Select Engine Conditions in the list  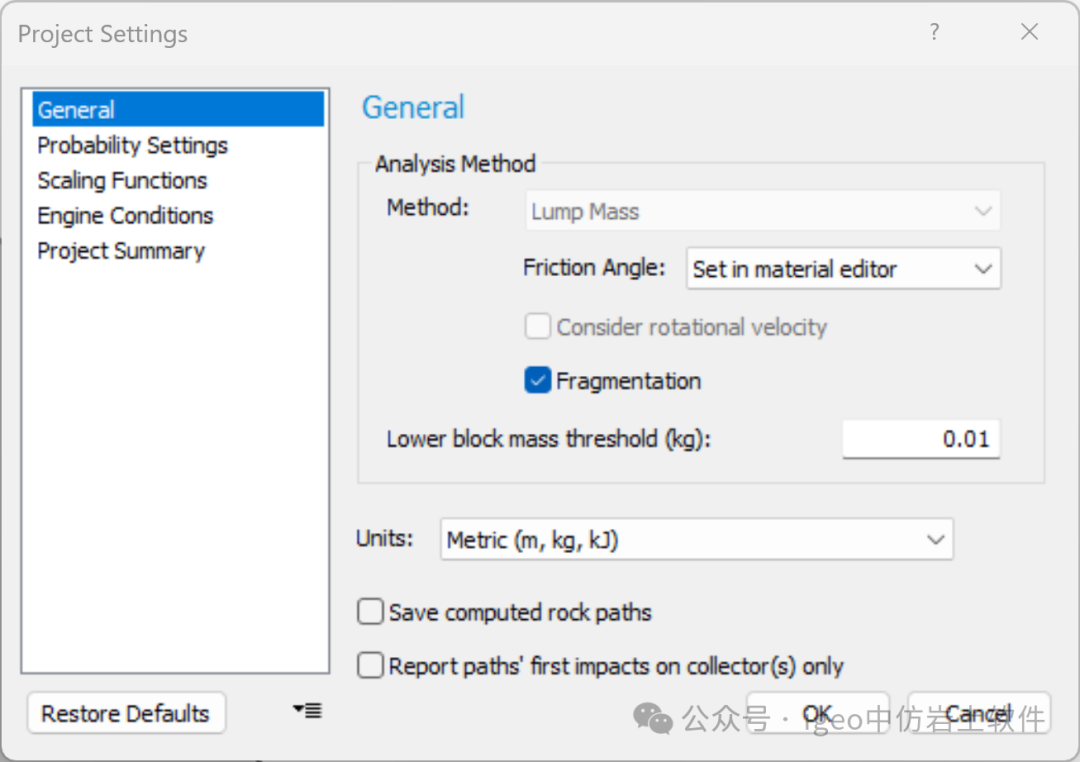pyautogui.click(x=125, y=215)
